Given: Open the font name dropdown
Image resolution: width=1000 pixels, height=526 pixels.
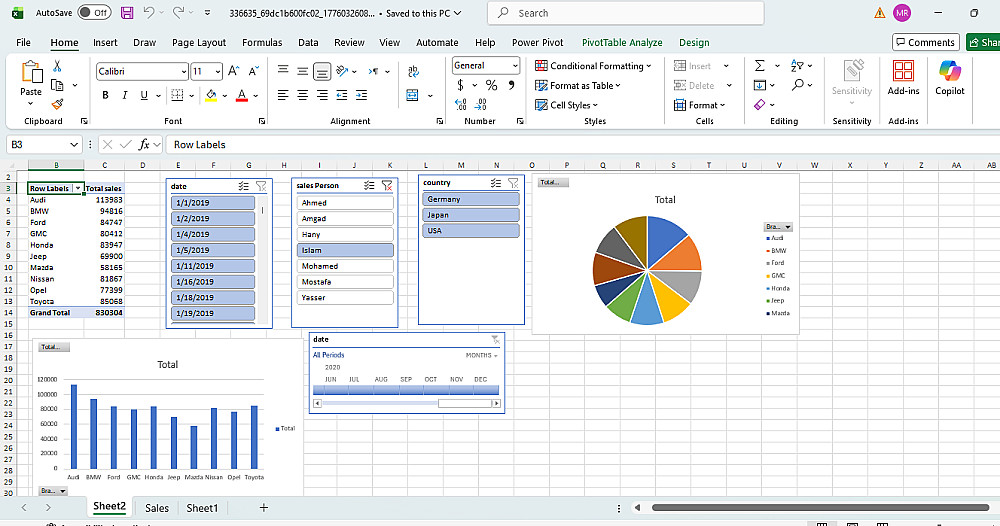Looking at the screenshot, I should pos(184,71).
